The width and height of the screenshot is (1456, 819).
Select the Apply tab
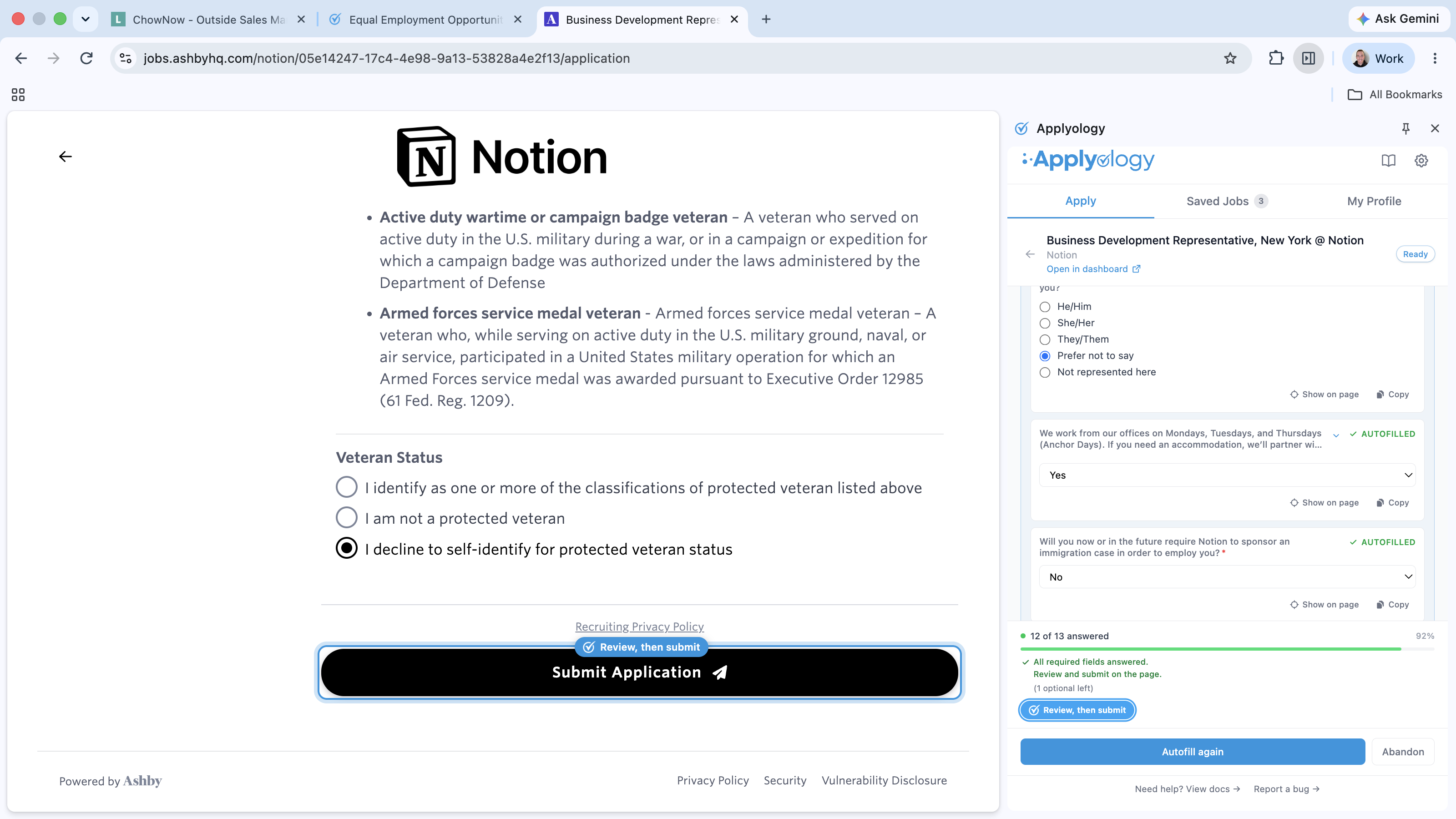click(x=1080, y=201)
